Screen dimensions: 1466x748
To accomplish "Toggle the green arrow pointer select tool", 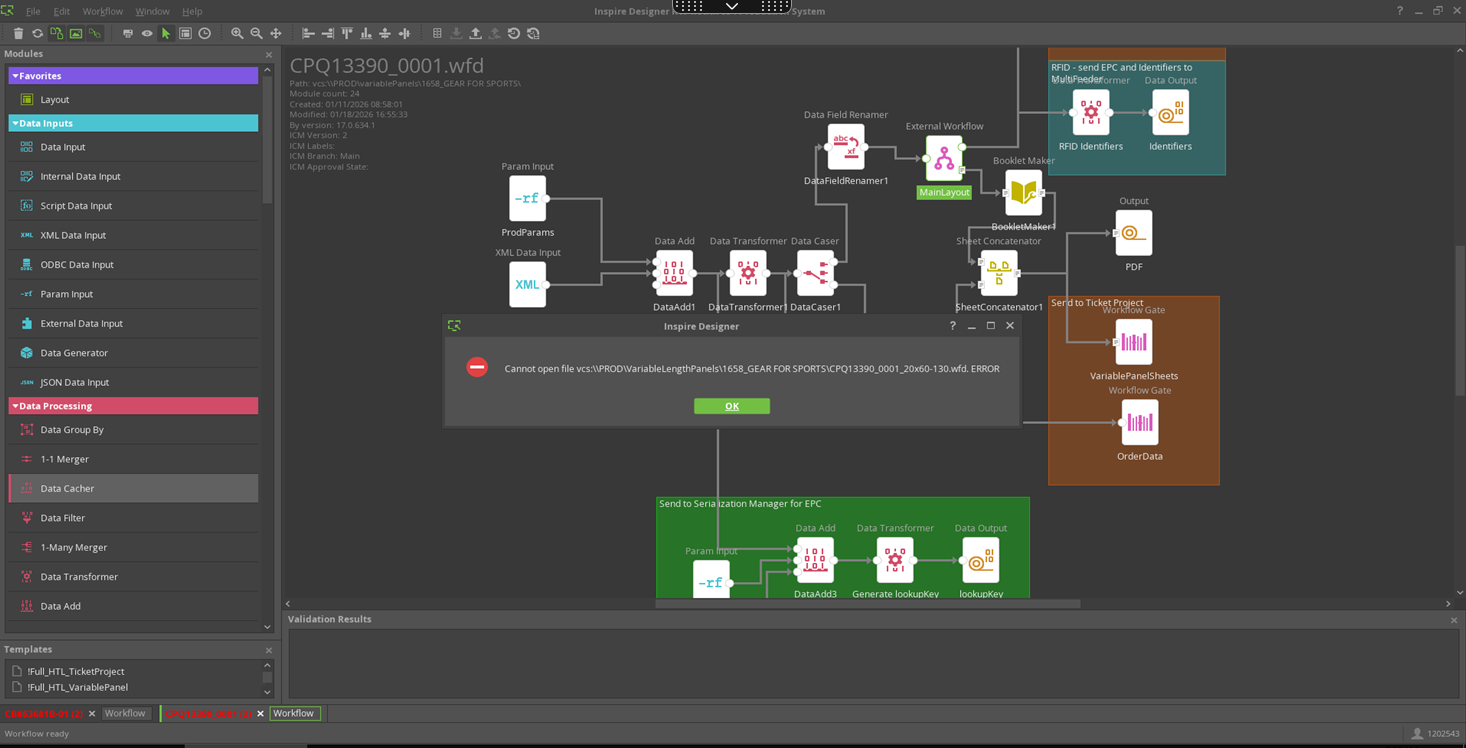I will tap(166, 34).
